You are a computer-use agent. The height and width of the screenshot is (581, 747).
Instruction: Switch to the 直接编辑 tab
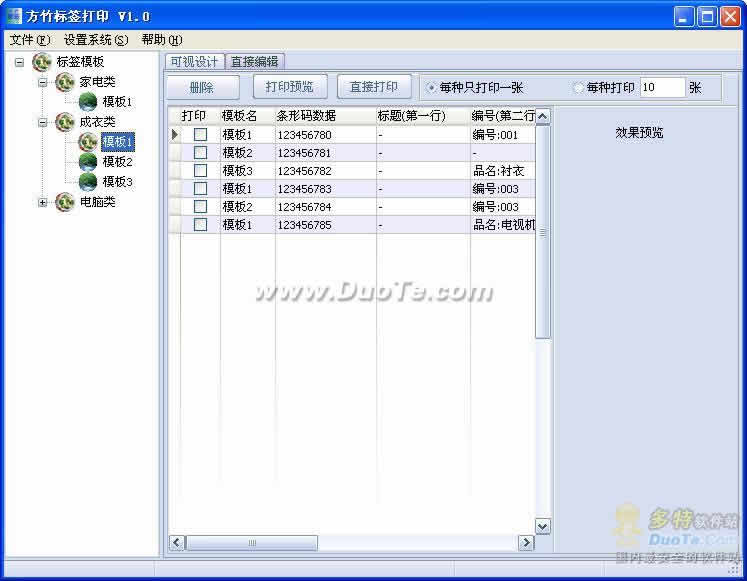[255, 61]
